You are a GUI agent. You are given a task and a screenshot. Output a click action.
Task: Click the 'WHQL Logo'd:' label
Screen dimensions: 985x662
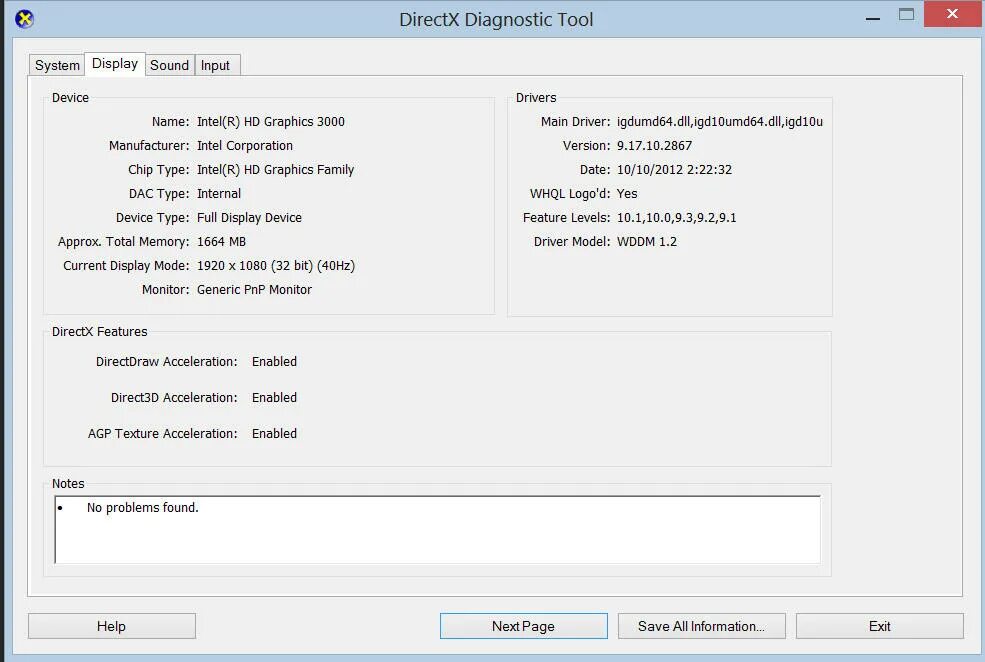tap(570, 193)
